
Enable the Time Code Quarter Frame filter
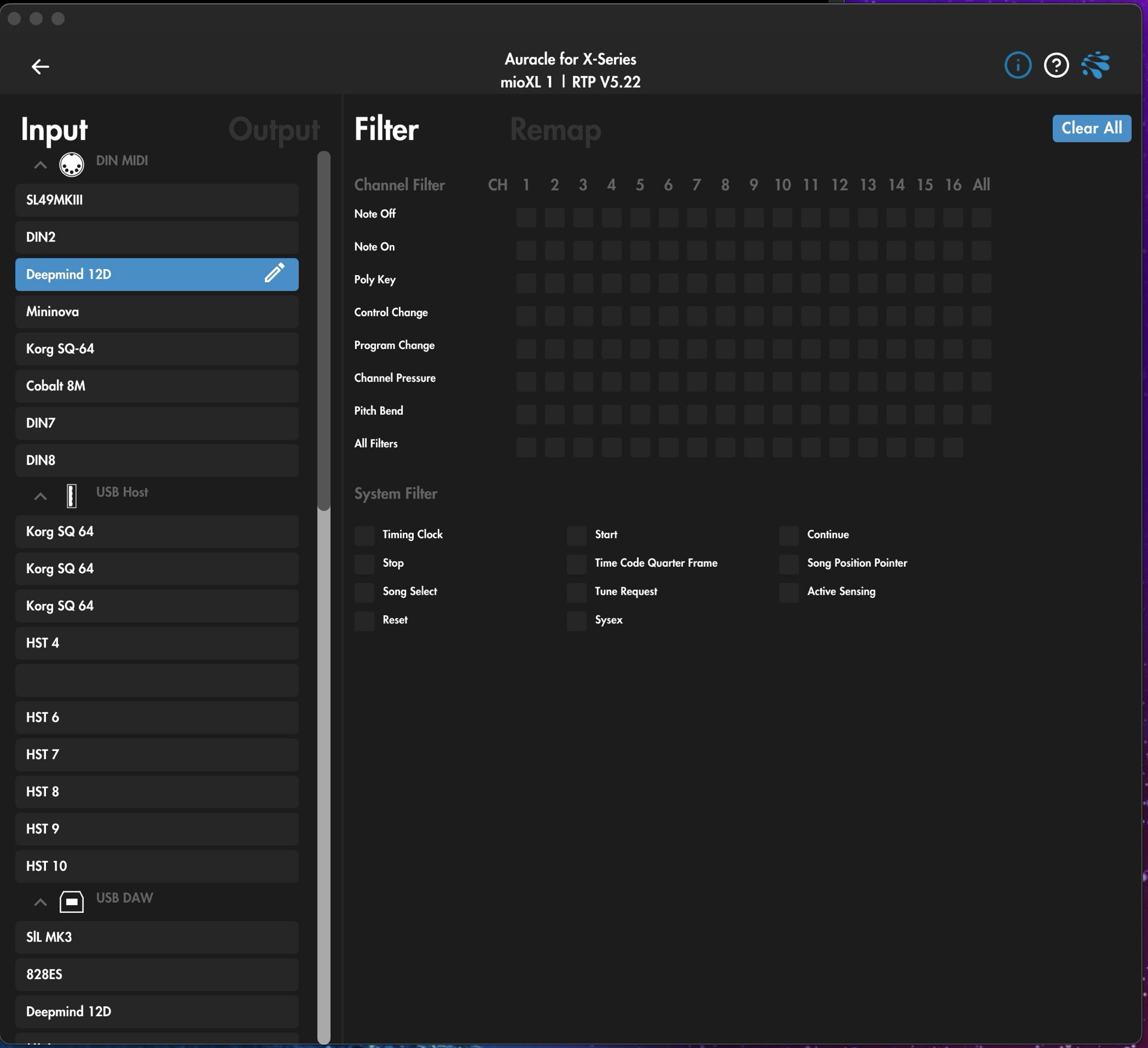pyautogui.click(x=576, y=564)
